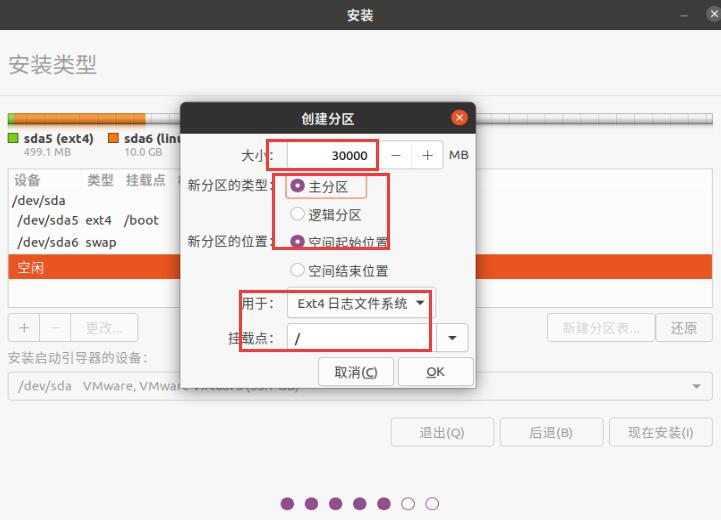Increase partition size with plus button

coord(427,155)
